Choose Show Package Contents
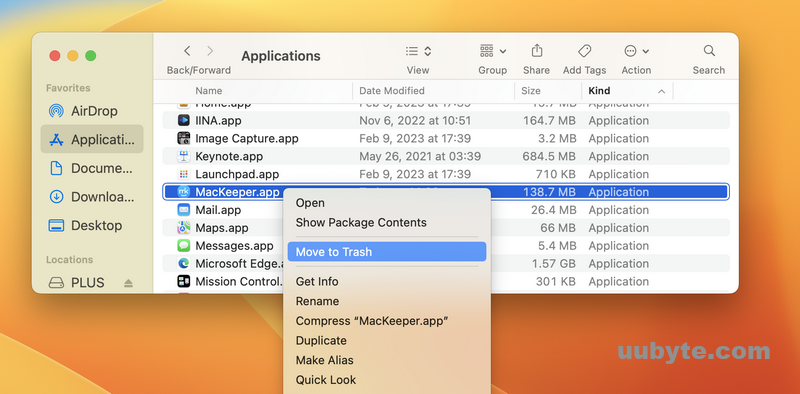The width and height of the screenshot is (800, 394). coord(387,223)
